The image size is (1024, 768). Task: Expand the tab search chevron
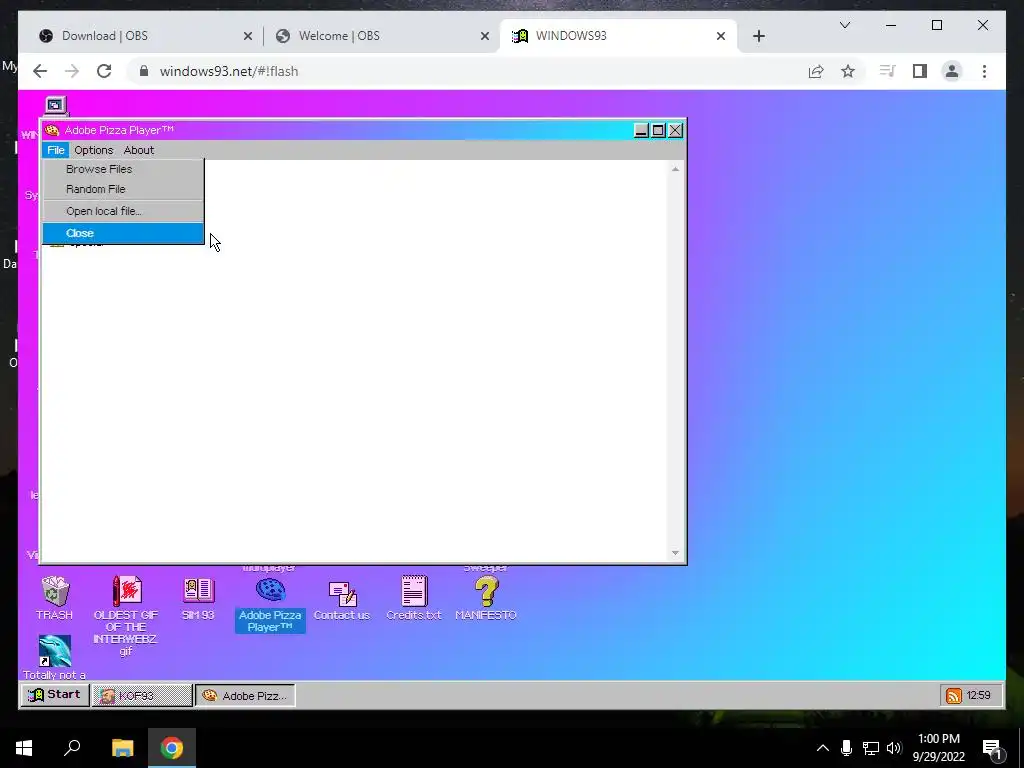pyautogui.click(x=844, y=25)
